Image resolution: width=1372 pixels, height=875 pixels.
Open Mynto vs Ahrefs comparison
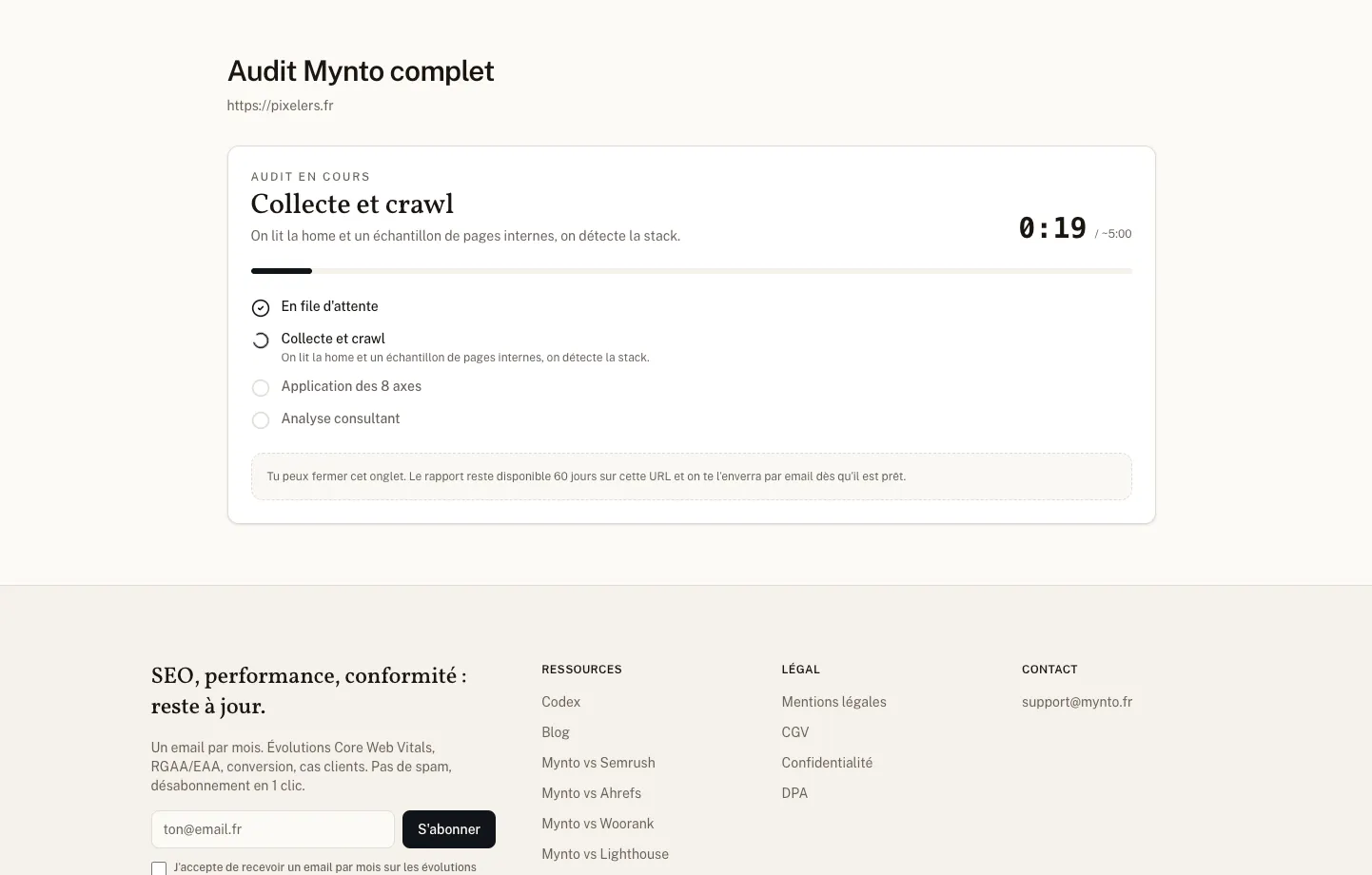pyautogui.click(x=592, y=793)
